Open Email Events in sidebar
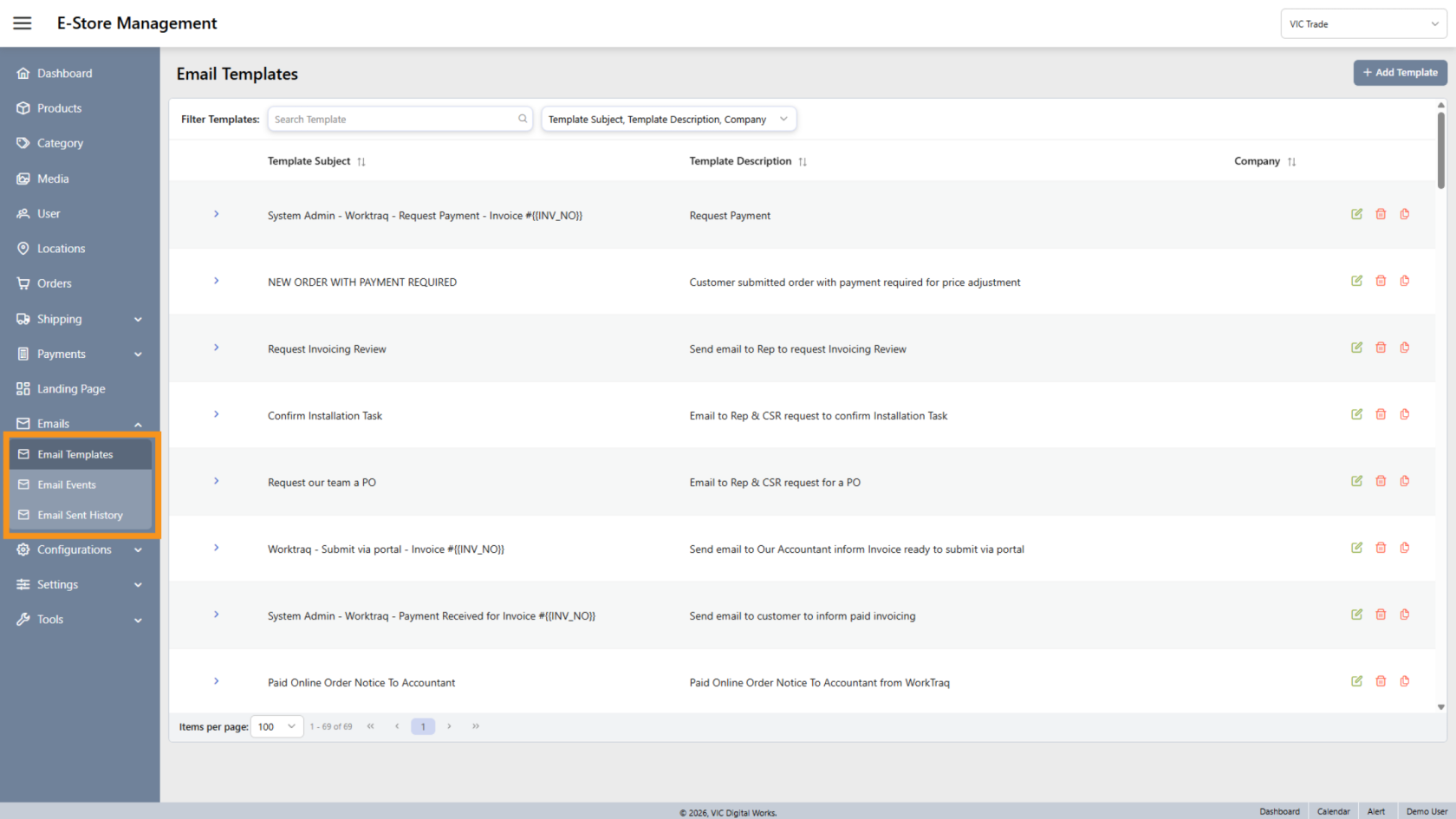This screenshot has width=1456, height=819. [x=67, y=484]
